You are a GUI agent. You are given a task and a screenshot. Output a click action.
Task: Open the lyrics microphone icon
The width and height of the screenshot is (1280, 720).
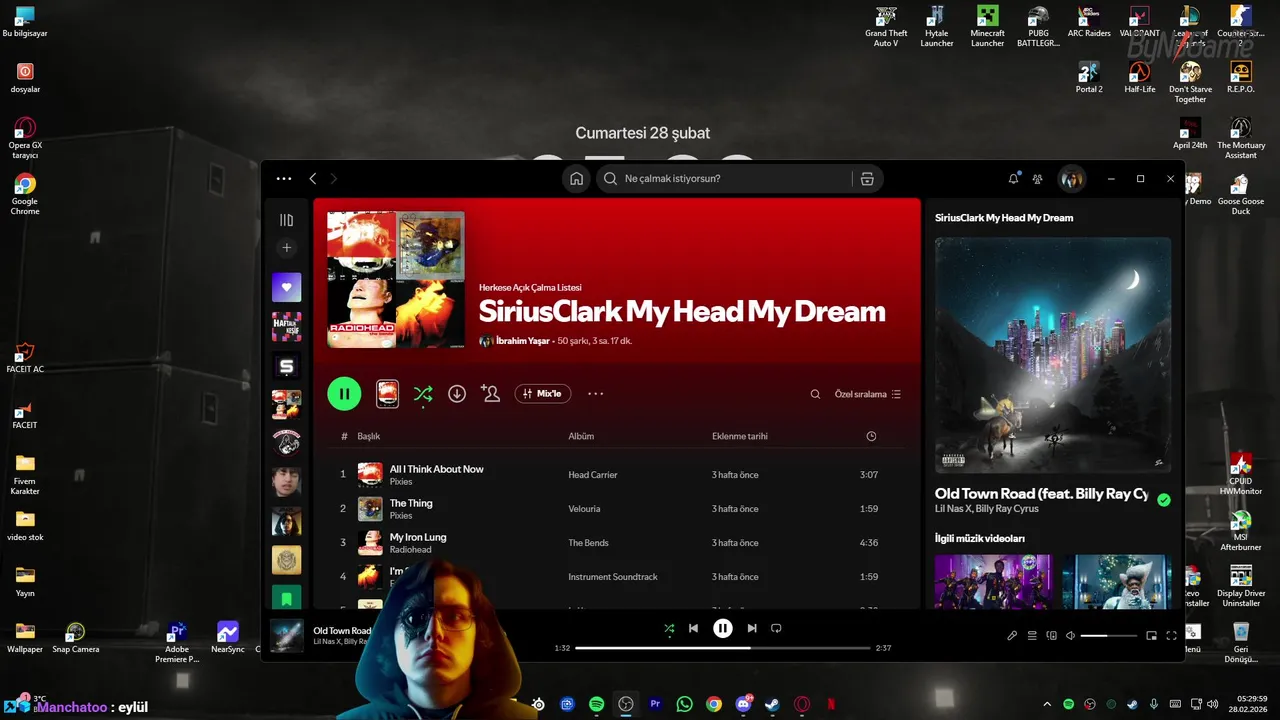[1012, 636]
